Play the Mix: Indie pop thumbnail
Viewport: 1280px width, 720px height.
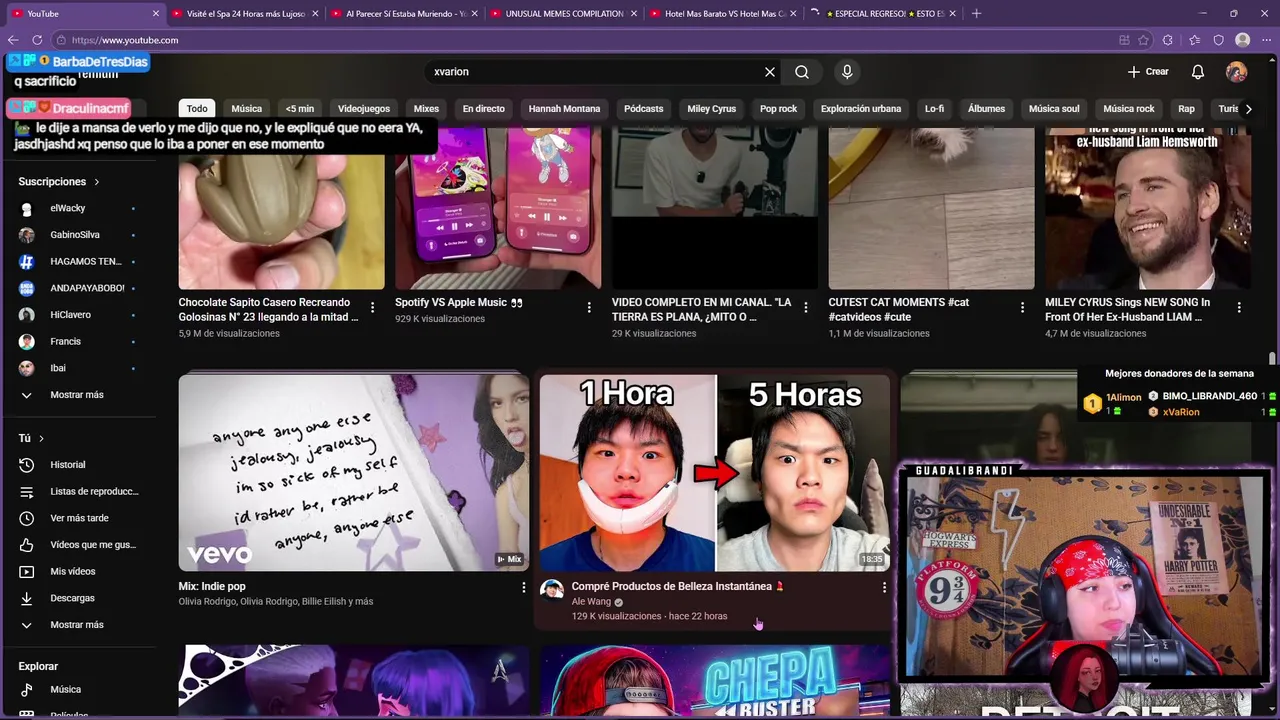click(x=354, y=473)
